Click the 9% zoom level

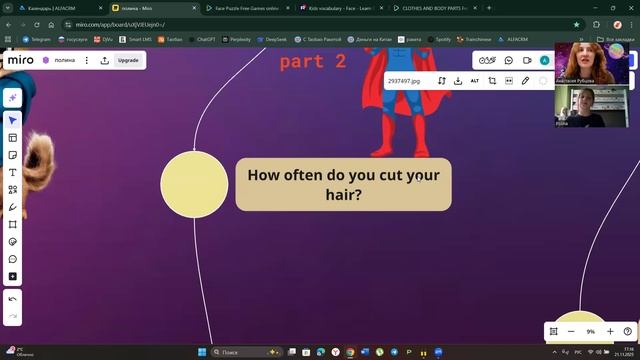tap(591, 332)
